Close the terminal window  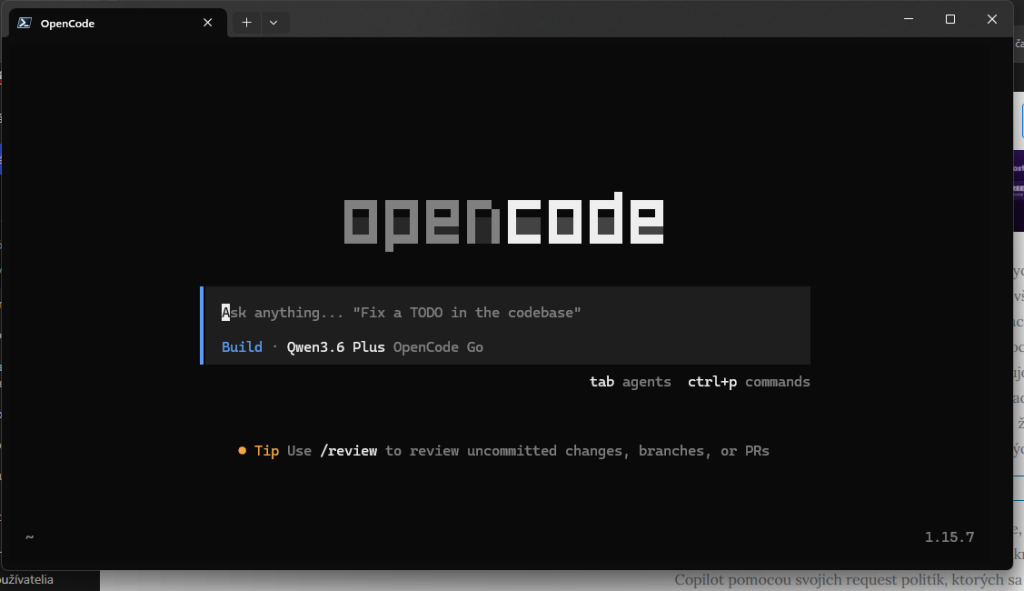tap(992, 20)
